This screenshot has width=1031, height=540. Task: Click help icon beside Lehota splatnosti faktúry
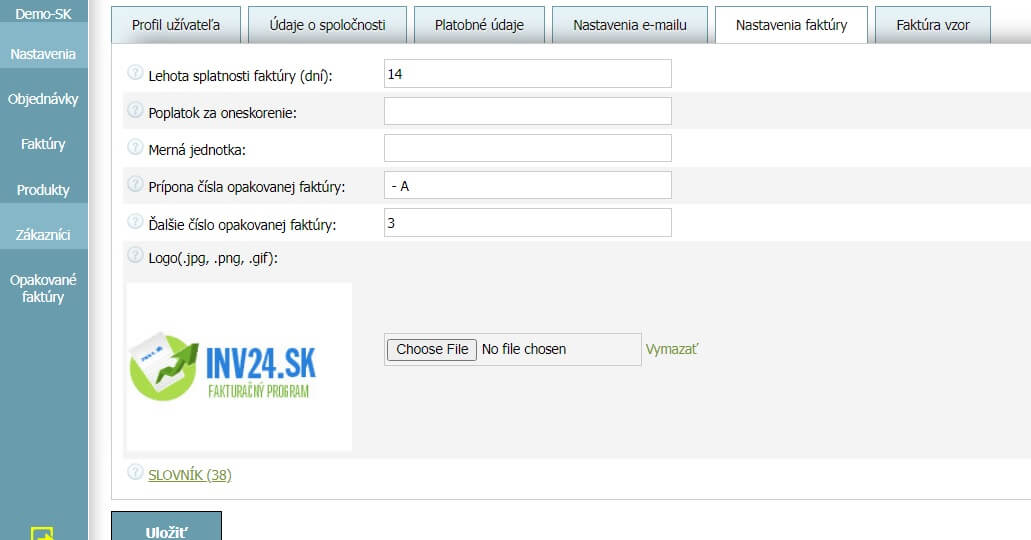135,72
